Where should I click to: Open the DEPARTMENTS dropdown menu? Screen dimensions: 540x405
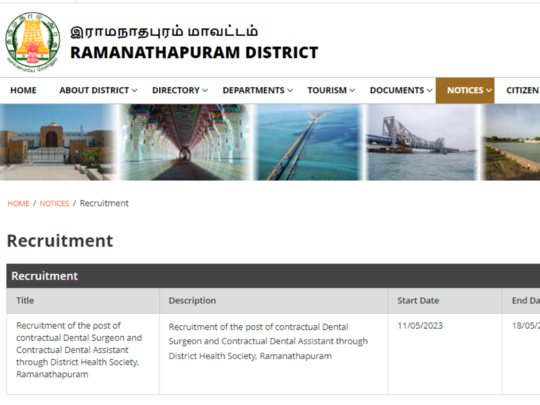pyautogui.click(x=258, y=90)
